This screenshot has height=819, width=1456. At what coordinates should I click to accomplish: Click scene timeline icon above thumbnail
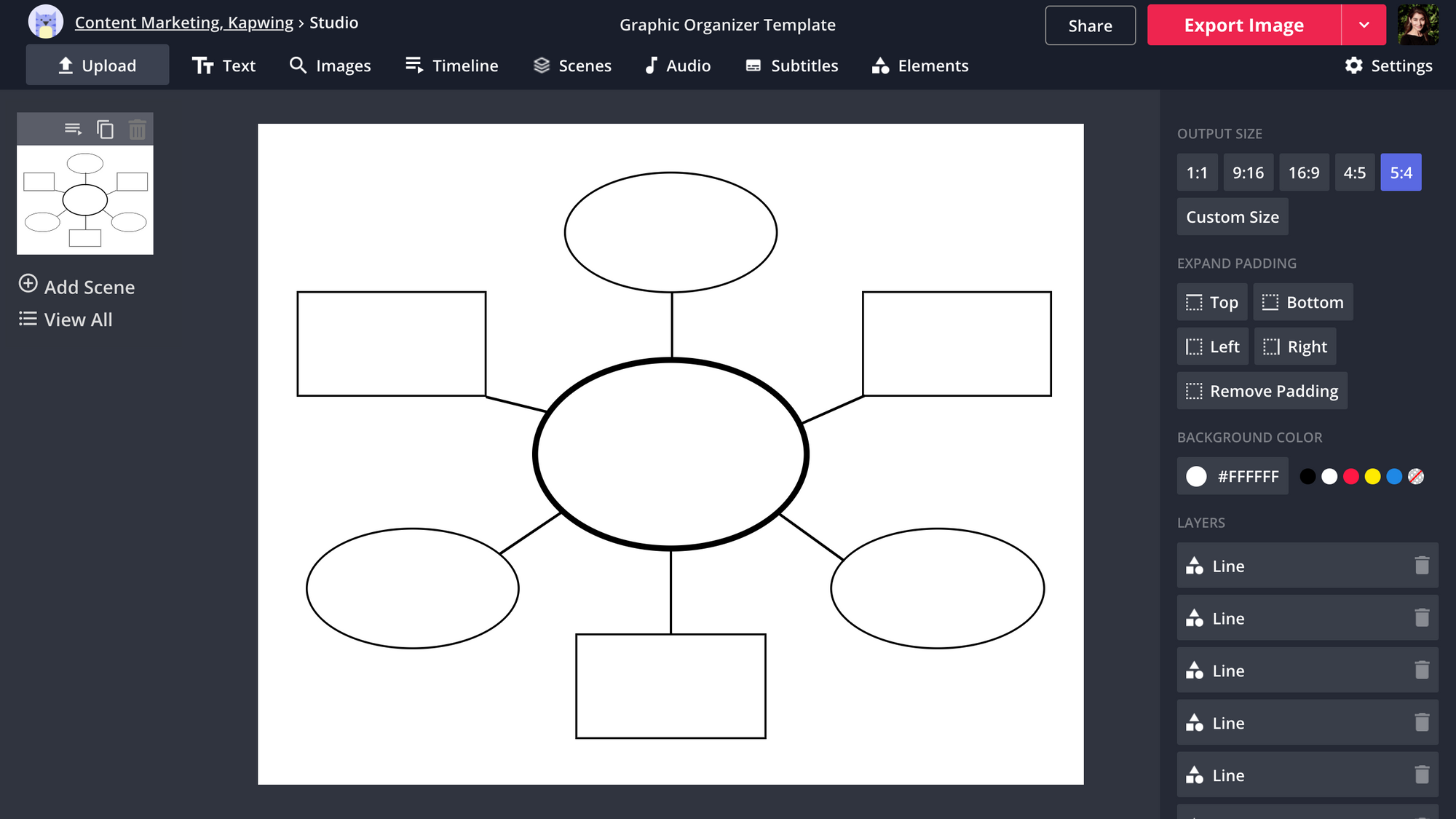[73, 130]
